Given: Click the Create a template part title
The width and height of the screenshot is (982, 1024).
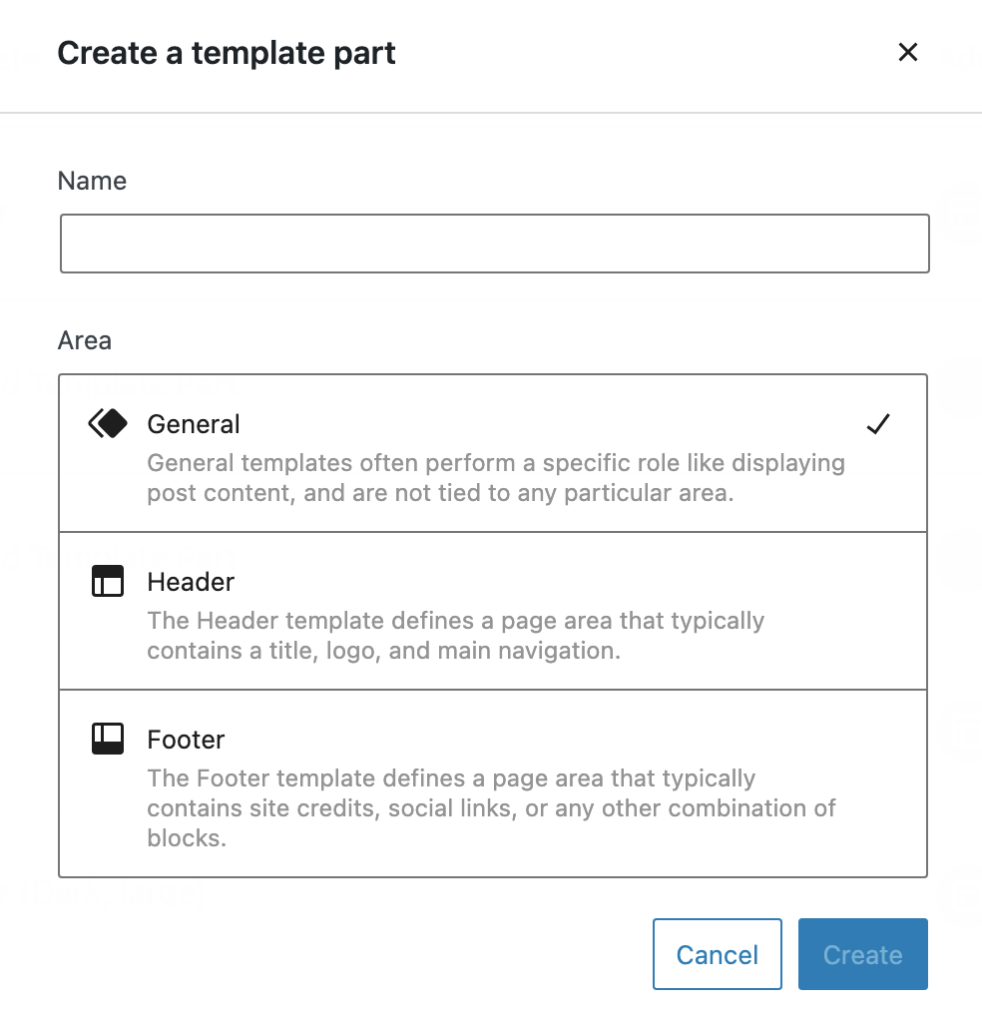Looking at the screenshot, I should 227,53.
